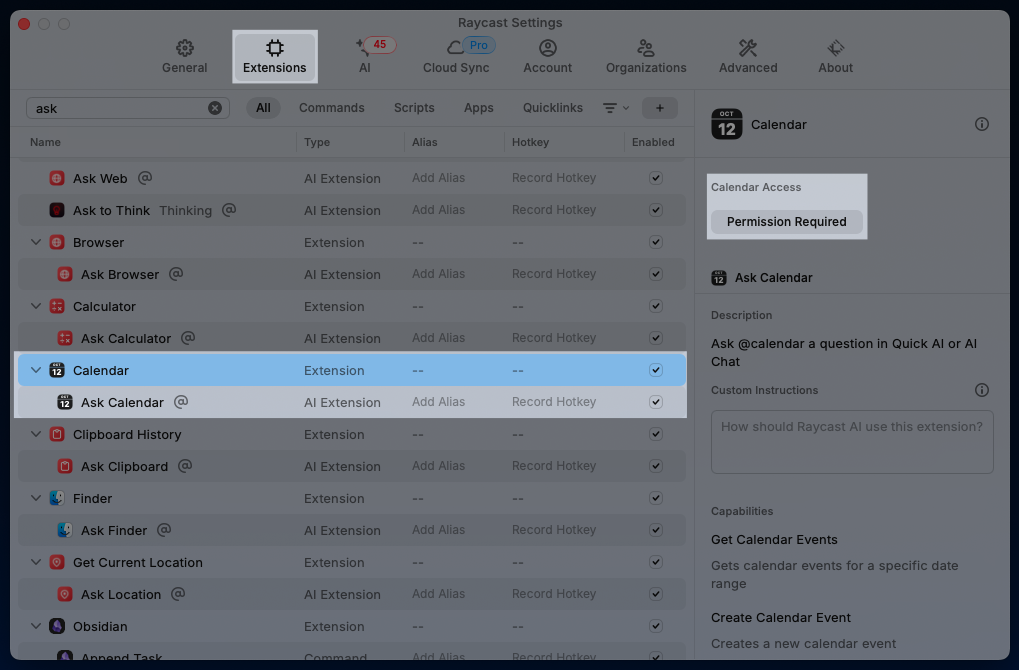Click the Calendar row icon in list
Image resolution: width=1019 pixels, height=670 pixels.
pos(57,370)
